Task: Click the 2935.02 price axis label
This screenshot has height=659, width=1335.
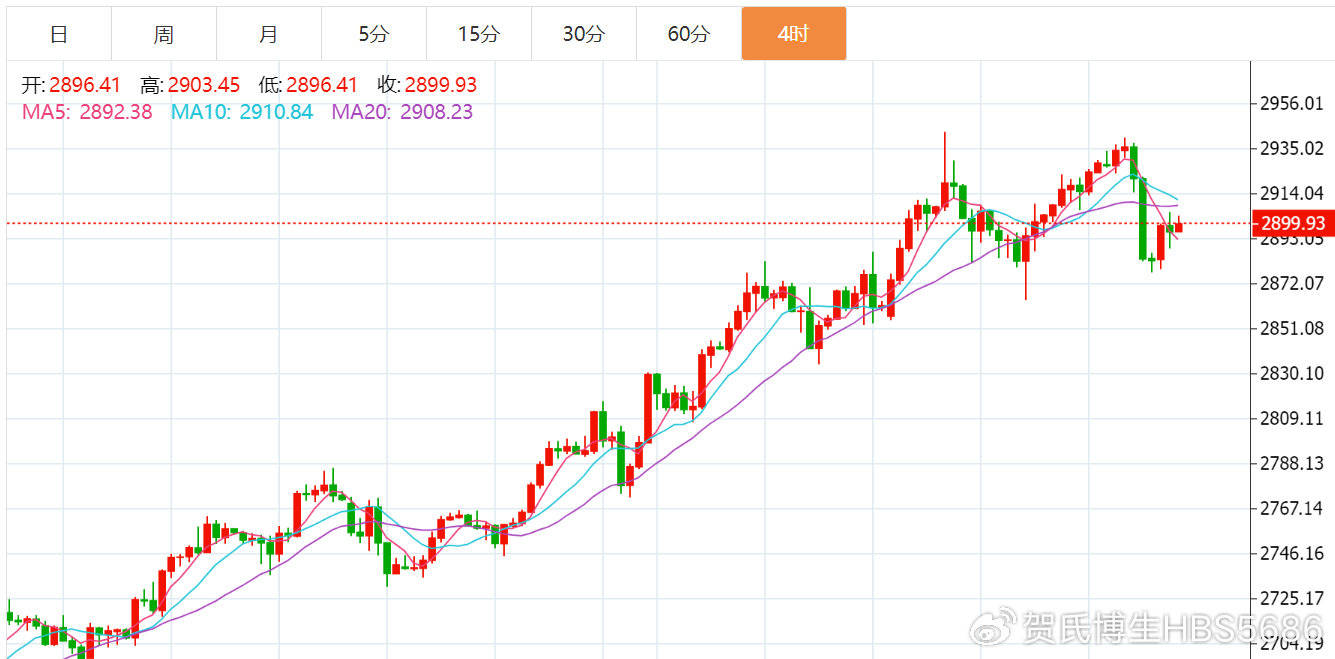Action: coord(1292,149)
